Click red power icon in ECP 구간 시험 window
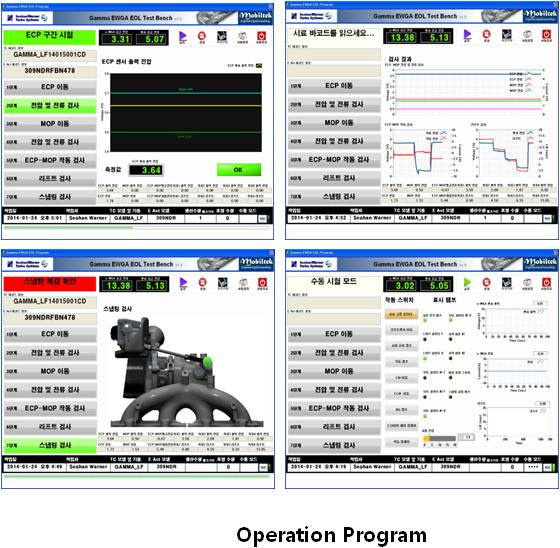The image size is (560, 548). coord(261,36)
